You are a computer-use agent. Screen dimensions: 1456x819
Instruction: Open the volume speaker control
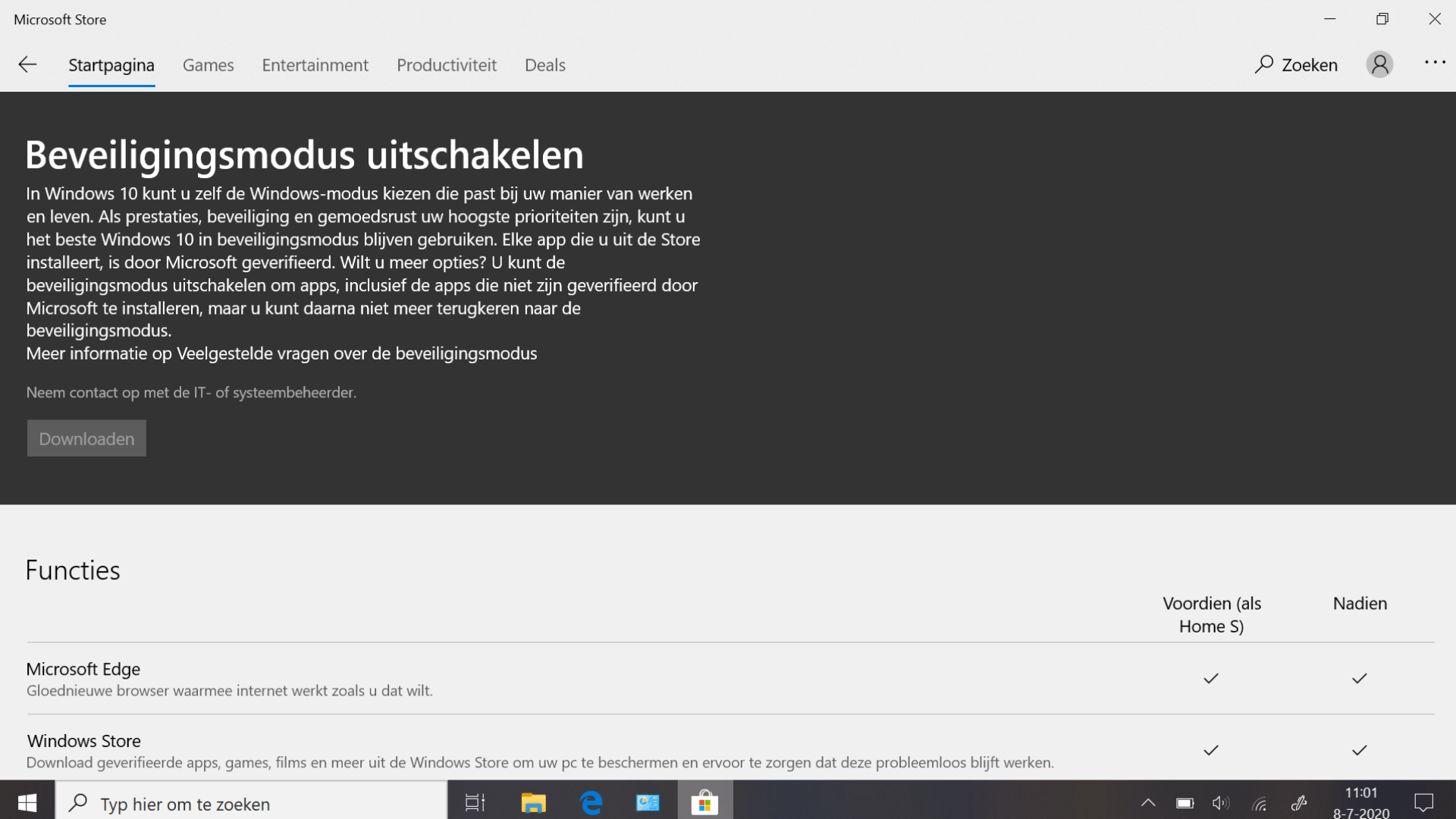(1221, 803)
